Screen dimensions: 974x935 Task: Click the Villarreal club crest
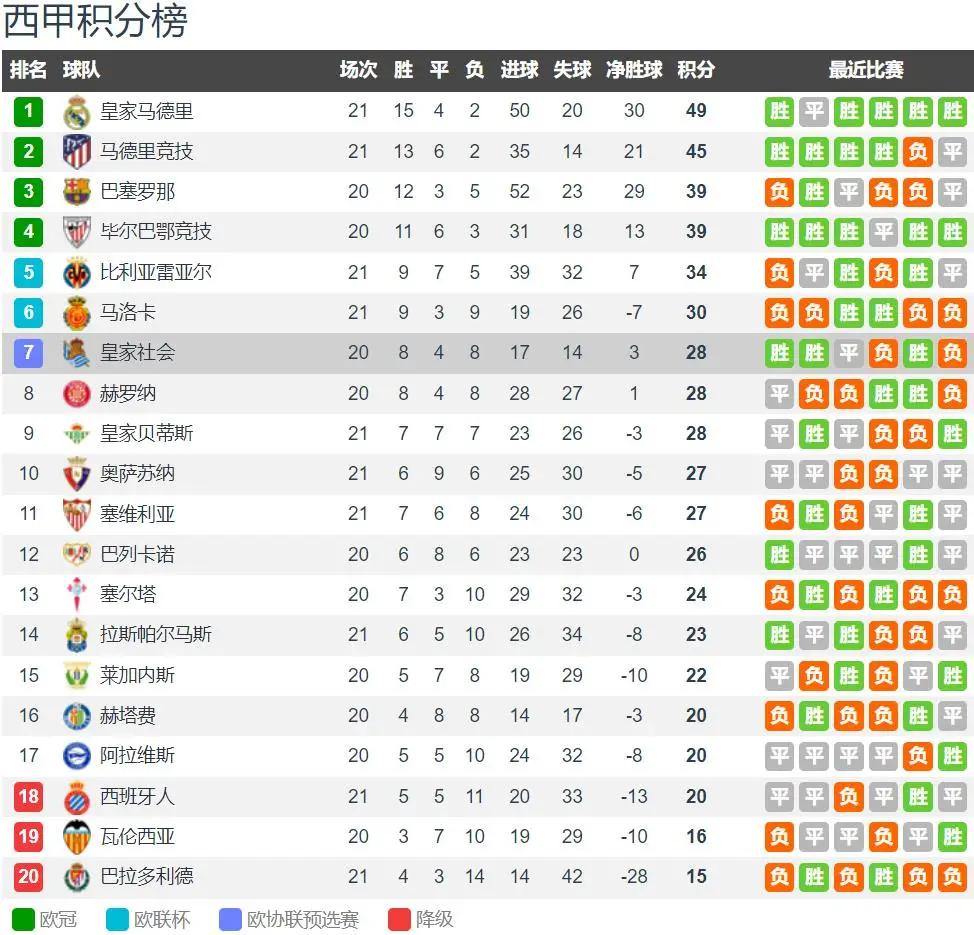tap(77, 272)
